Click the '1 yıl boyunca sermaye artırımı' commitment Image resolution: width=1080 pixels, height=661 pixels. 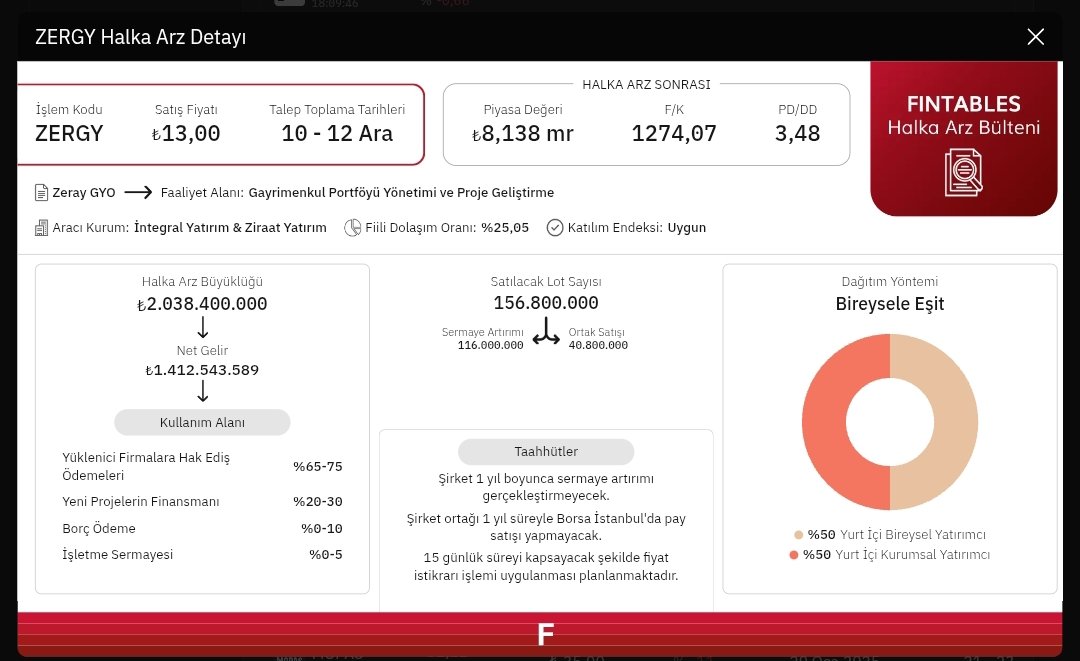(x=546, y=487)
